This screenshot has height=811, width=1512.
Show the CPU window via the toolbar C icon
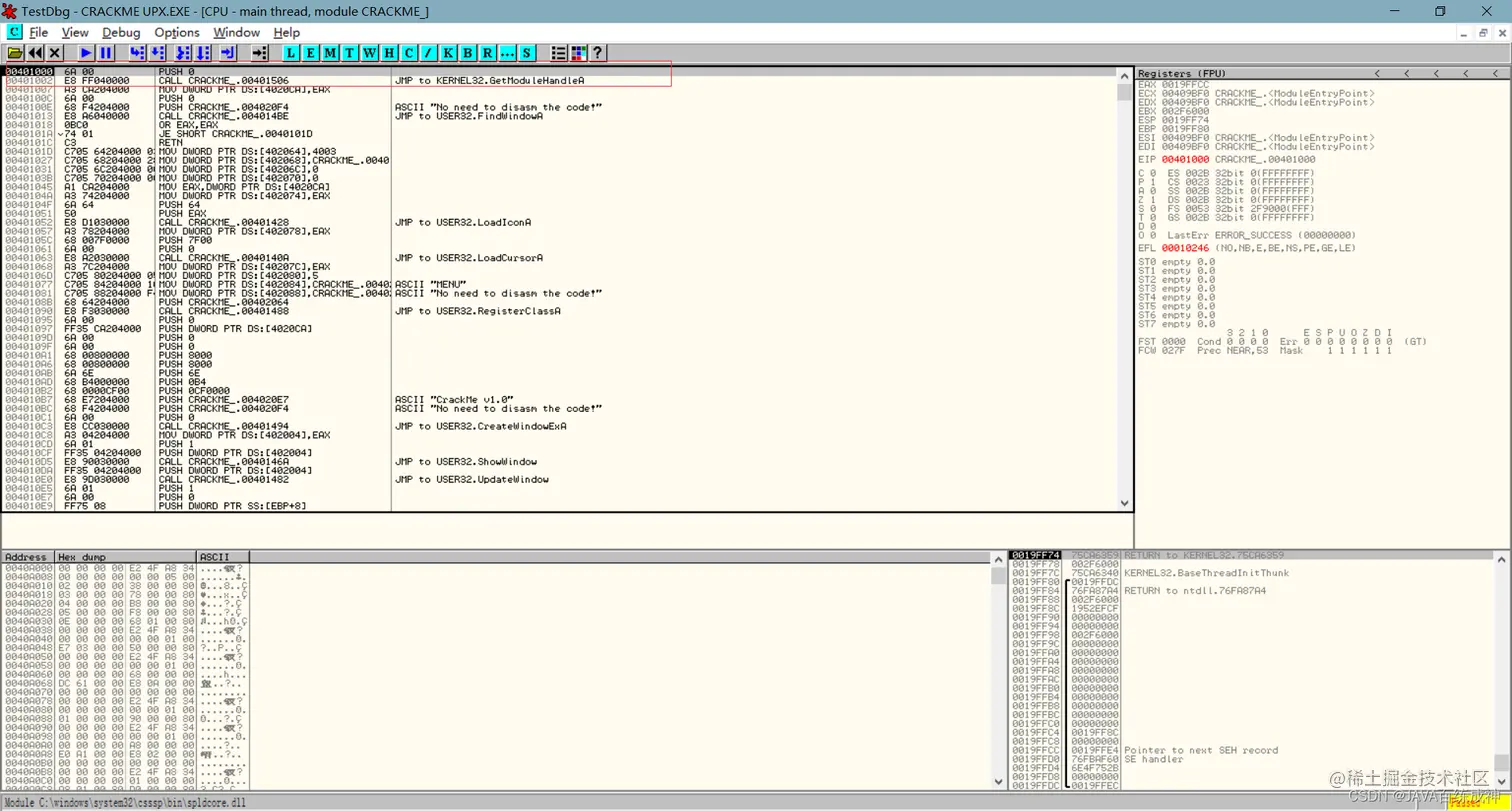tap(409, 53)
